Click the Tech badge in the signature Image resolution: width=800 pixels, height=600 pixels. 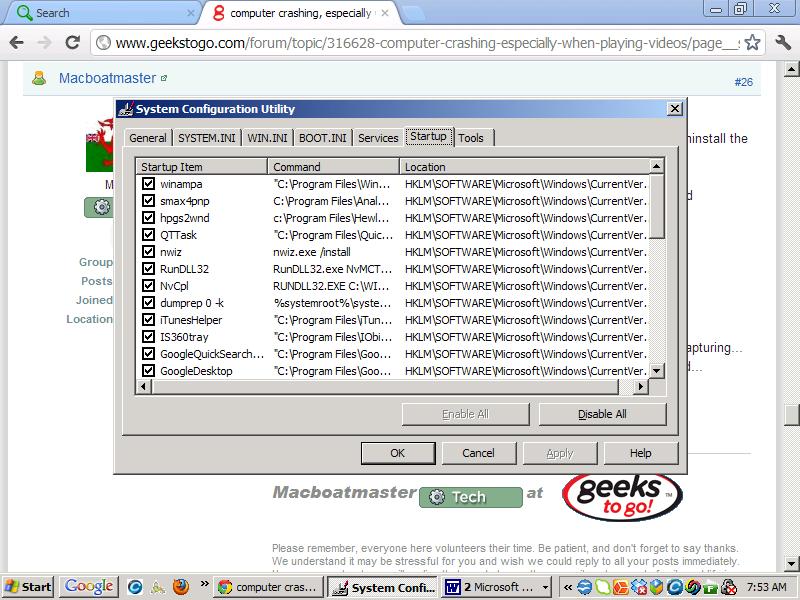click(x=470, y=497)
